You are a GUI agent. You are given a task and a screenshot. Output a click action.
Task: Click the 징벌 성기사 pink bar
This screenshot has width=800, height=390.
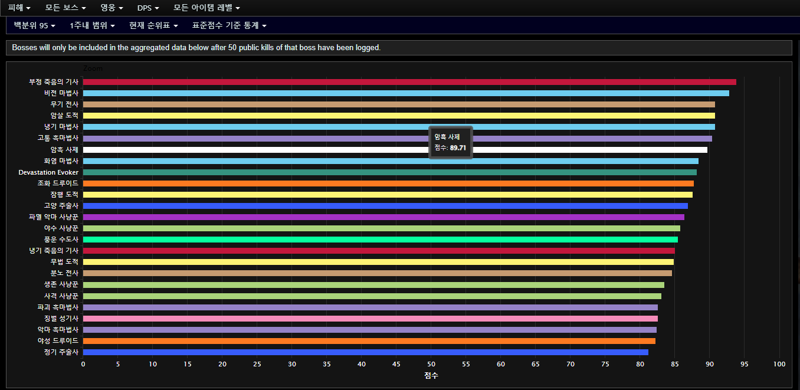tap(370, 319)
